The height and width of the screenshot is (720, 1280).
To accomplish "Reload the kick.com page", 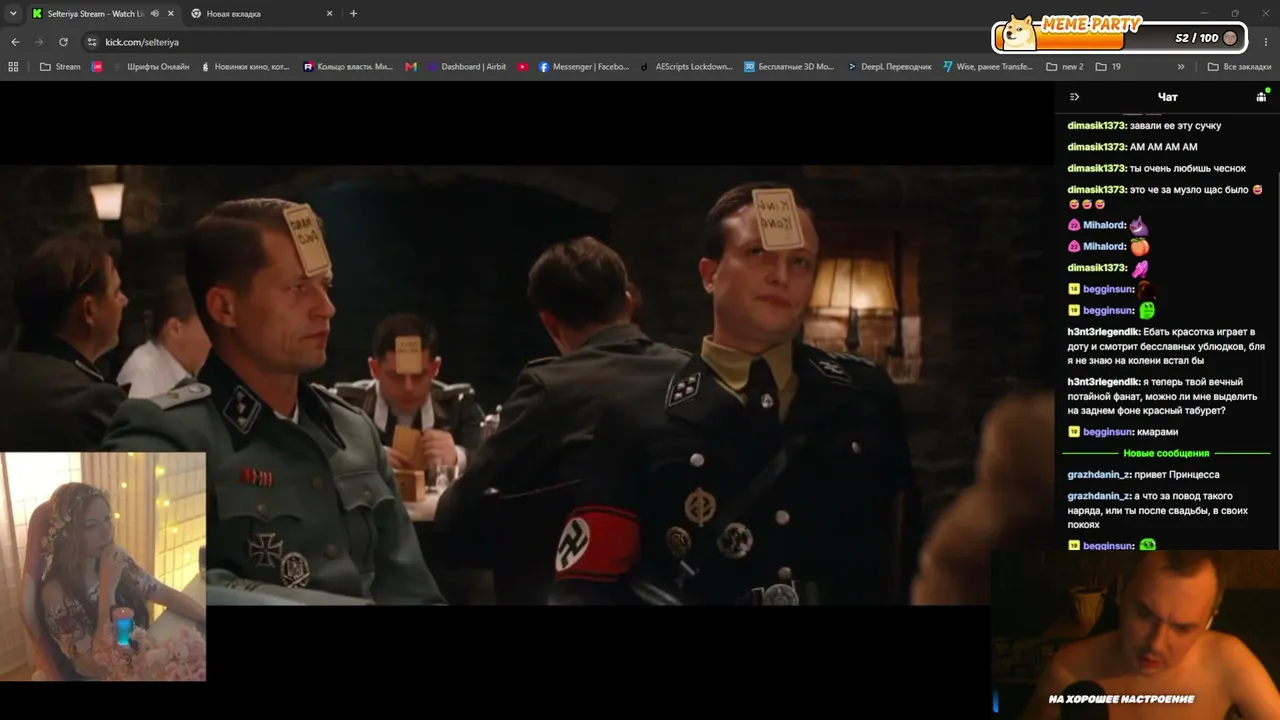I will click(x=63, y=42).
